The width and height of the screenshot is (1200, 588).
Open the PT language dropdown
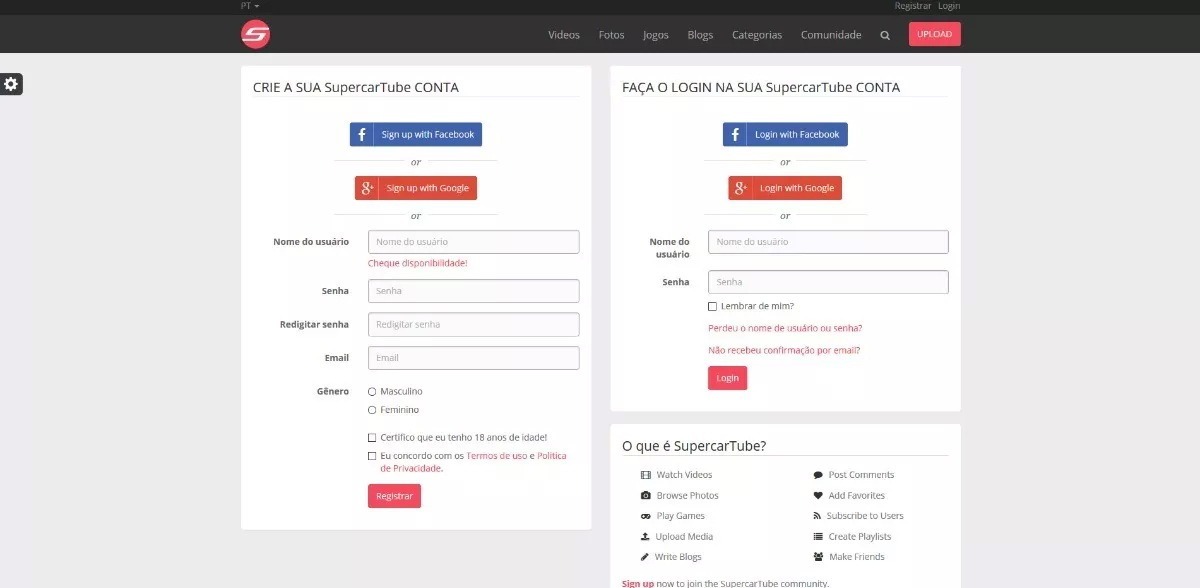(250, 6)
